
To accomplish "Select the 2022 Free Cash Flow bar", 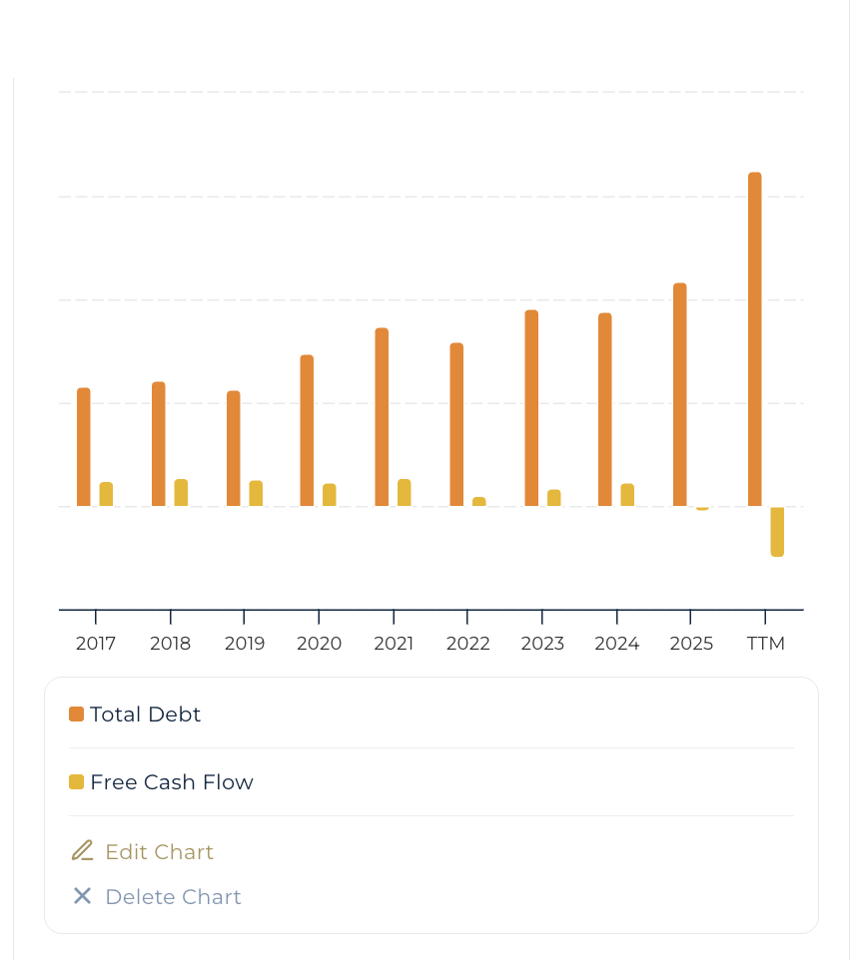I will coord(479,502).
